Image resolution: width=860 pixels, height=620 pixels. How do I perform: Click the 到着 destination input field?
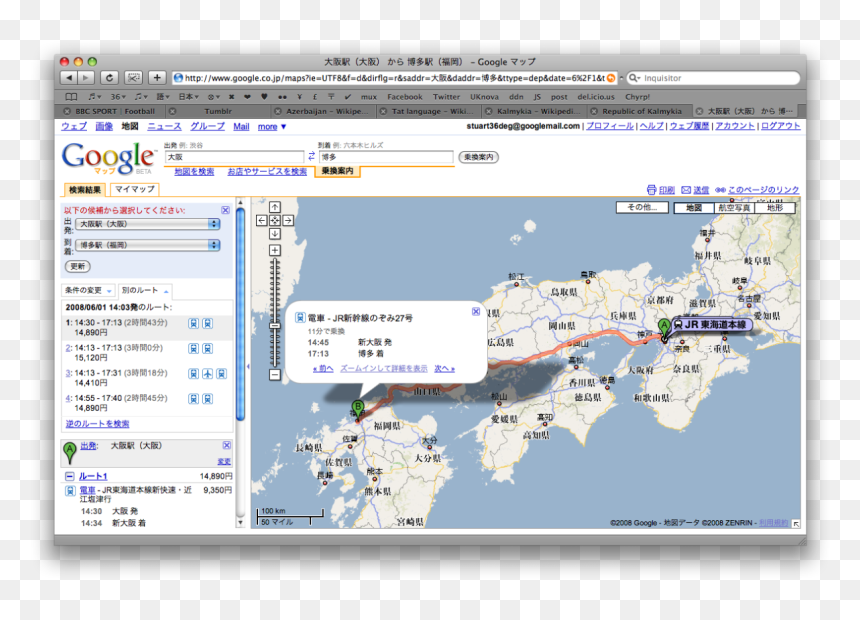(386, 157)
